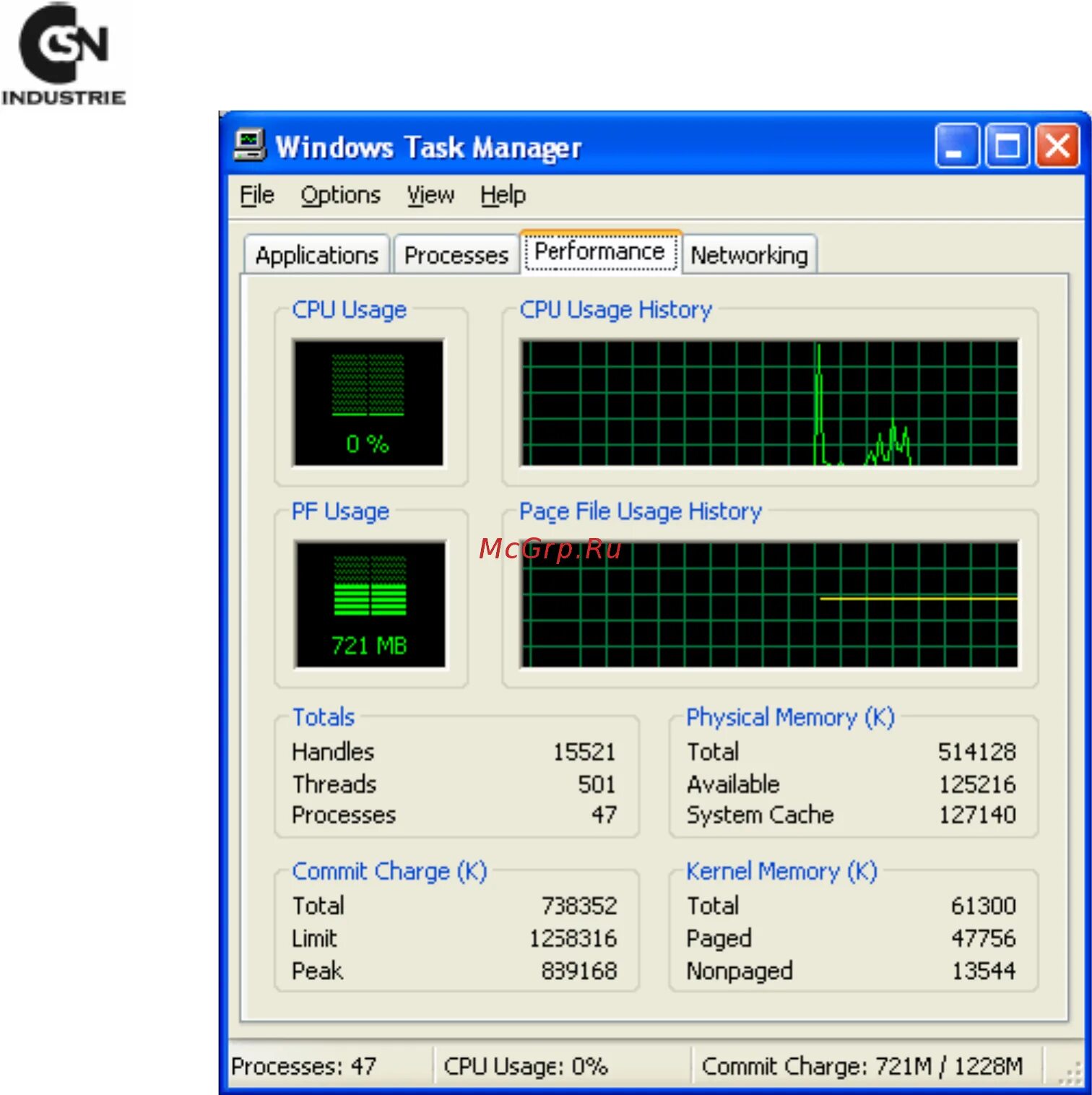Screen dimensions: 1092x1095
Task: Click the Processes total value 47
Action: click(604, 815)
